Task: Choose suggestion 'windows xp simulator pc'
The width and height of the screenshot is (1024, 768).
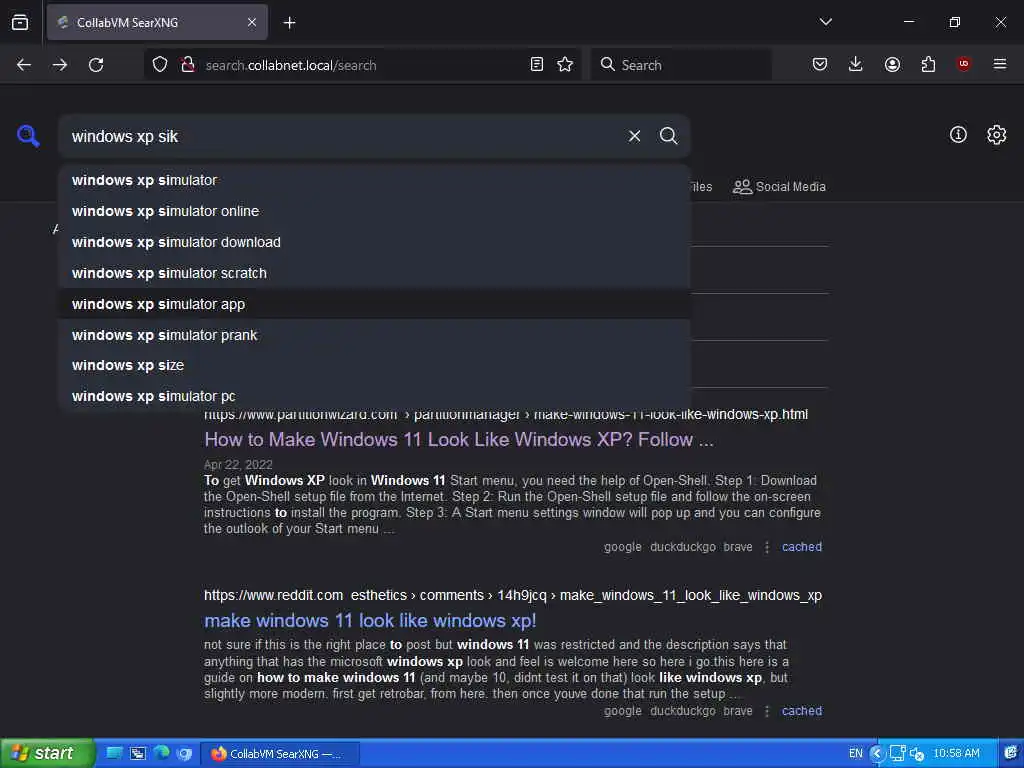Action: [x=375, y=396]
